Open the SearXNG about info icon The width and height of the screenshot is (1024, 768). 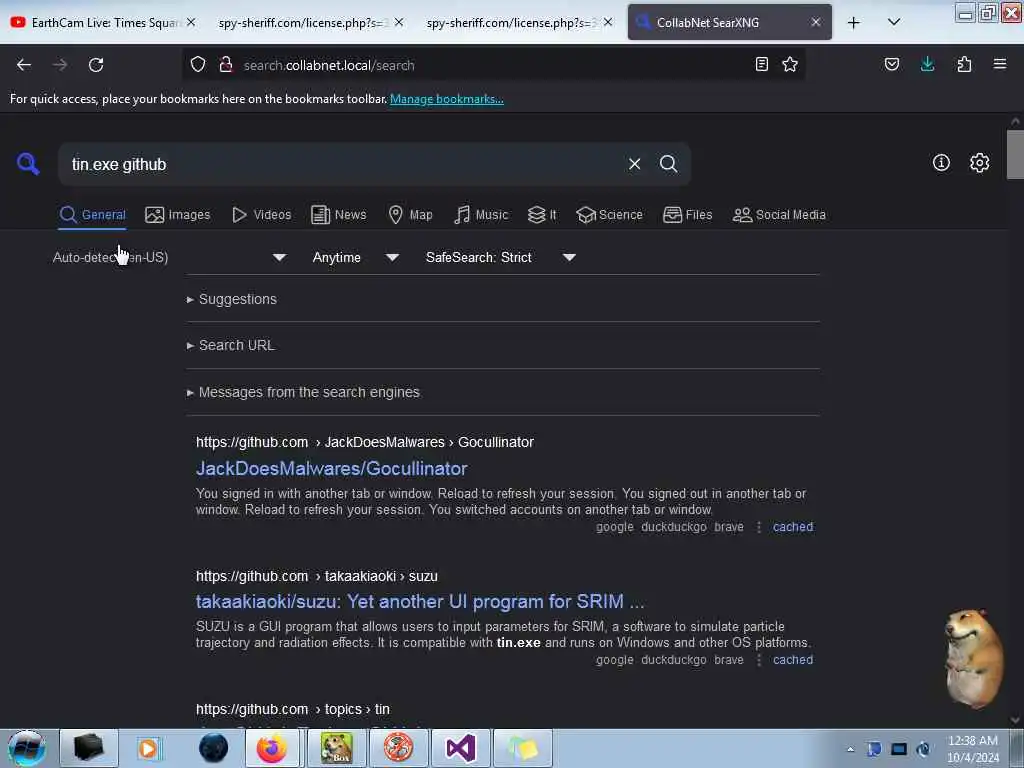[941, 163]
